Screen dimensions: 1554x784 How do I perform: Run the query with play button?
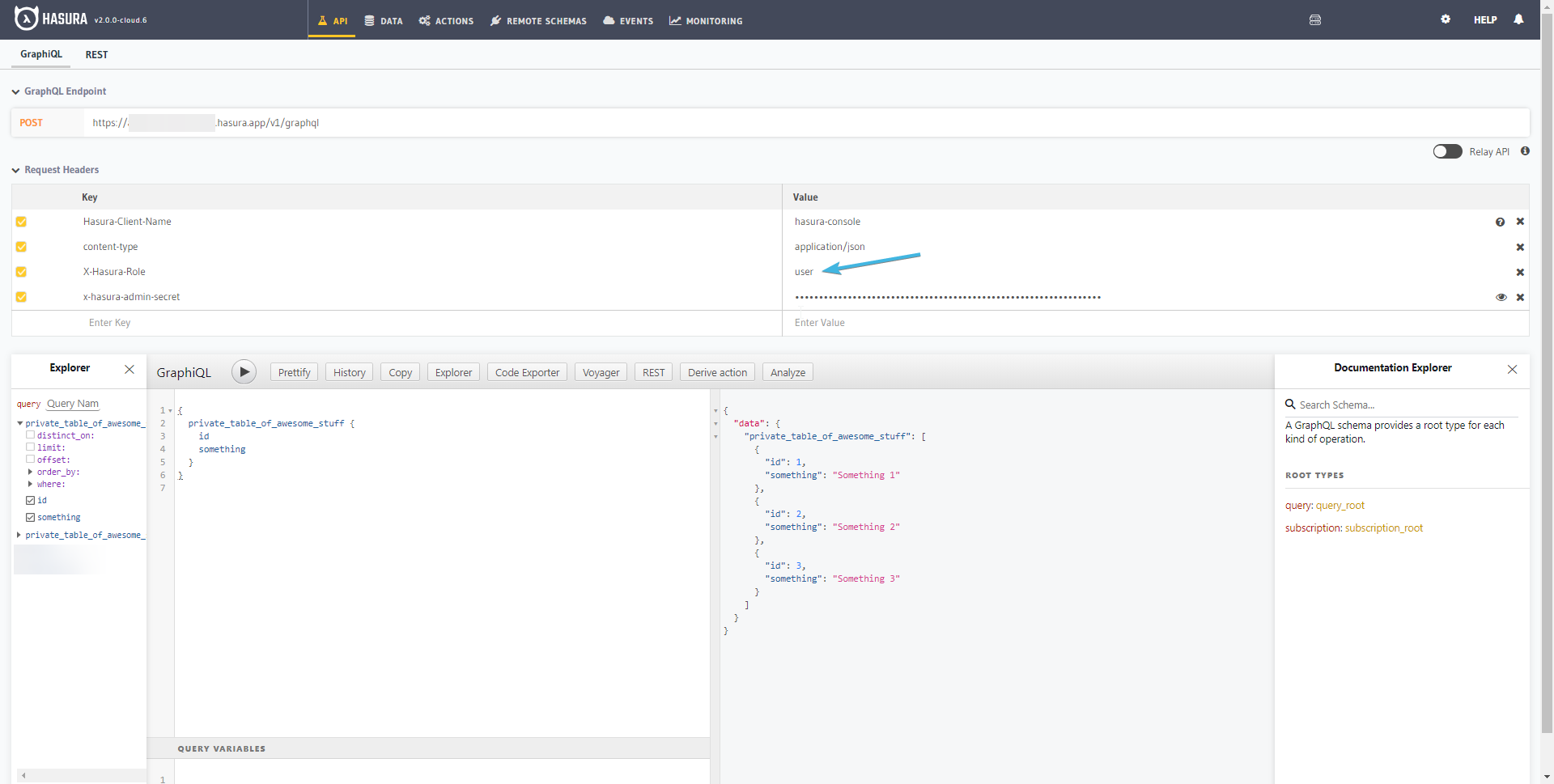[x=244, y=372]
